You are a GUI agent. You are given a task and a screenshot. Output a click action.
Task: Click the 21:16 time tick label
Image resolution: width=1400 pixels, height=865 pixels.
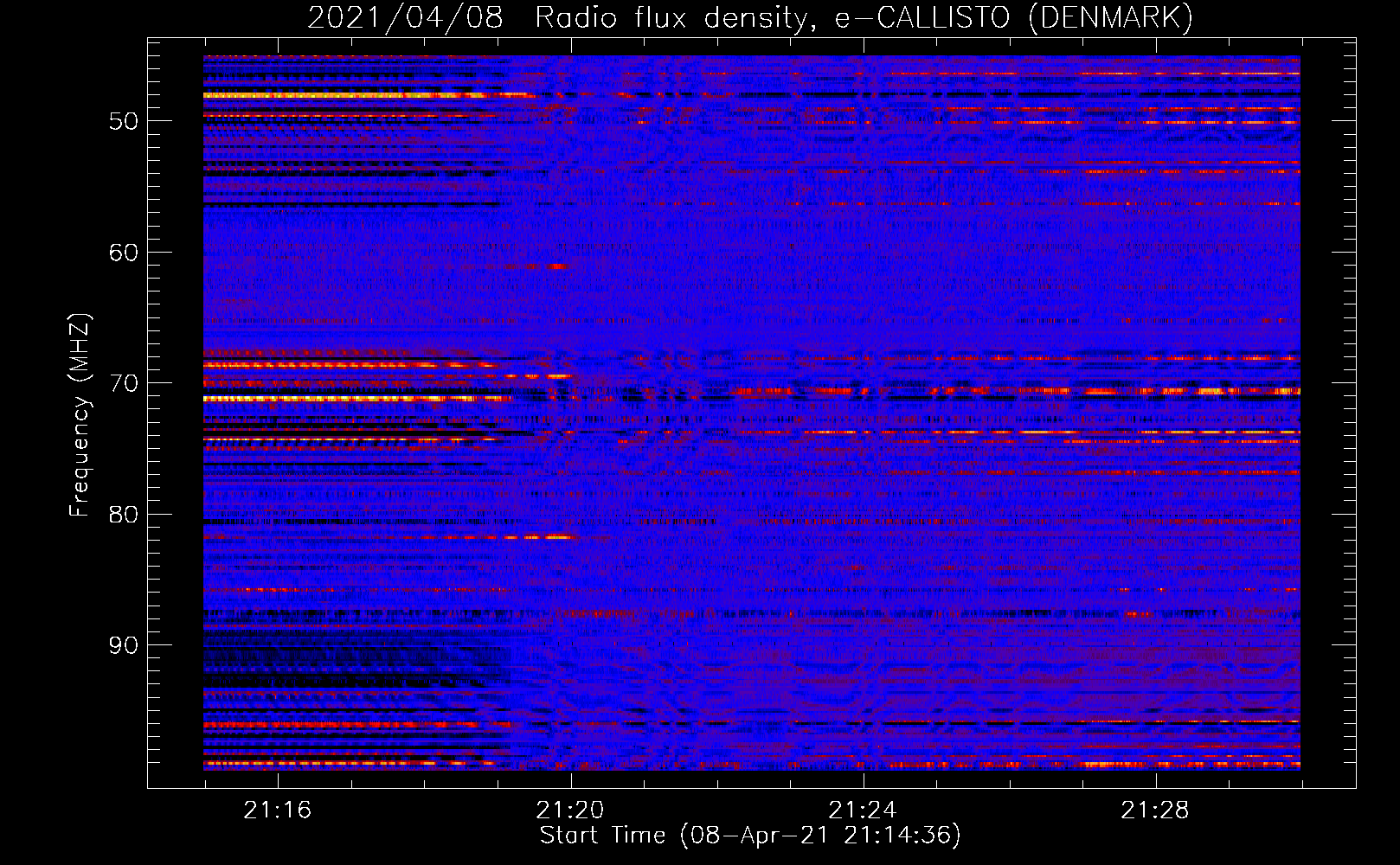pyautogui.click(x=278, y=811)
